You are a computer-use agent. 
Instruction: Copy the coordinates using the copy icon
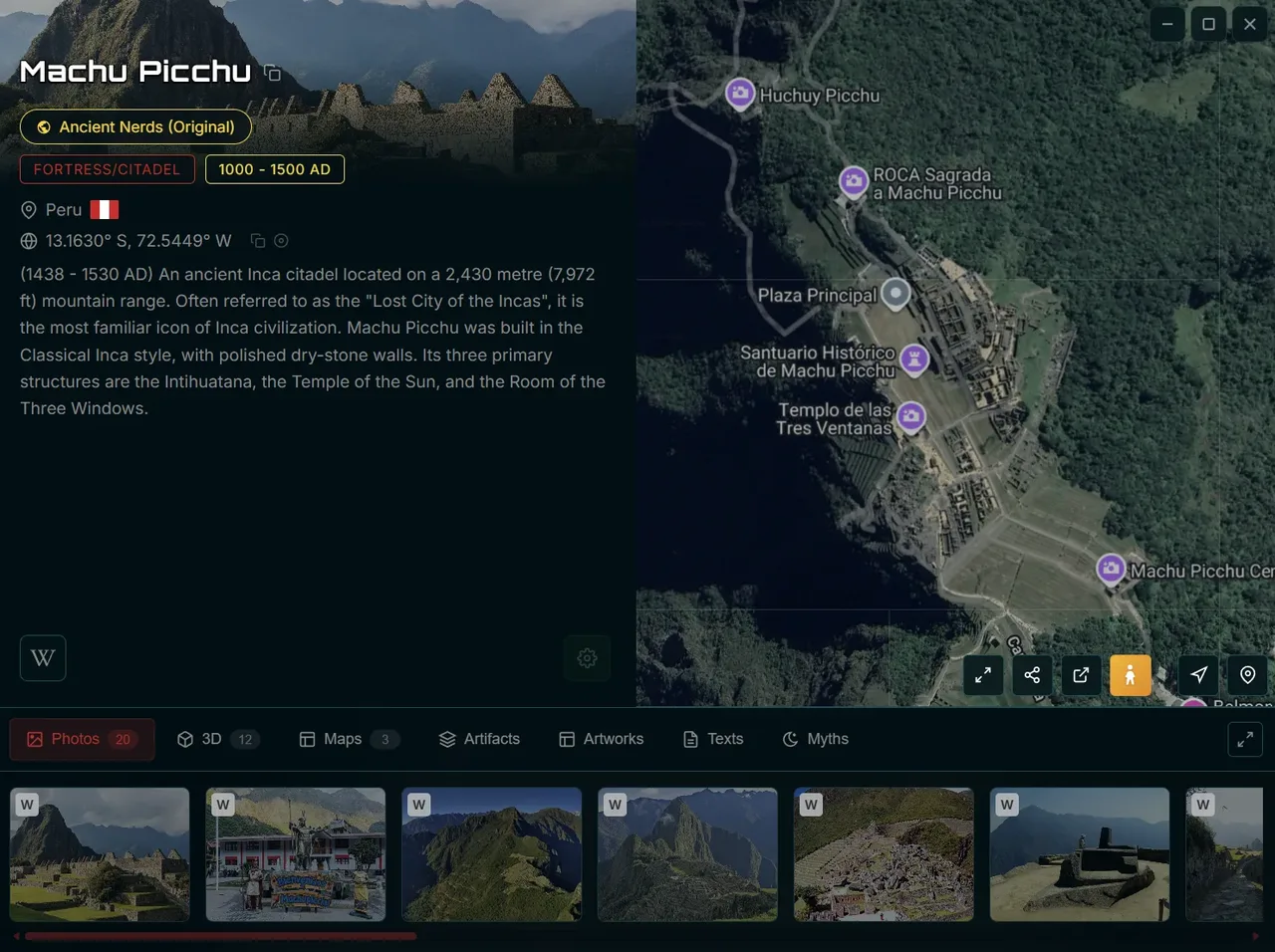[257, 241]
